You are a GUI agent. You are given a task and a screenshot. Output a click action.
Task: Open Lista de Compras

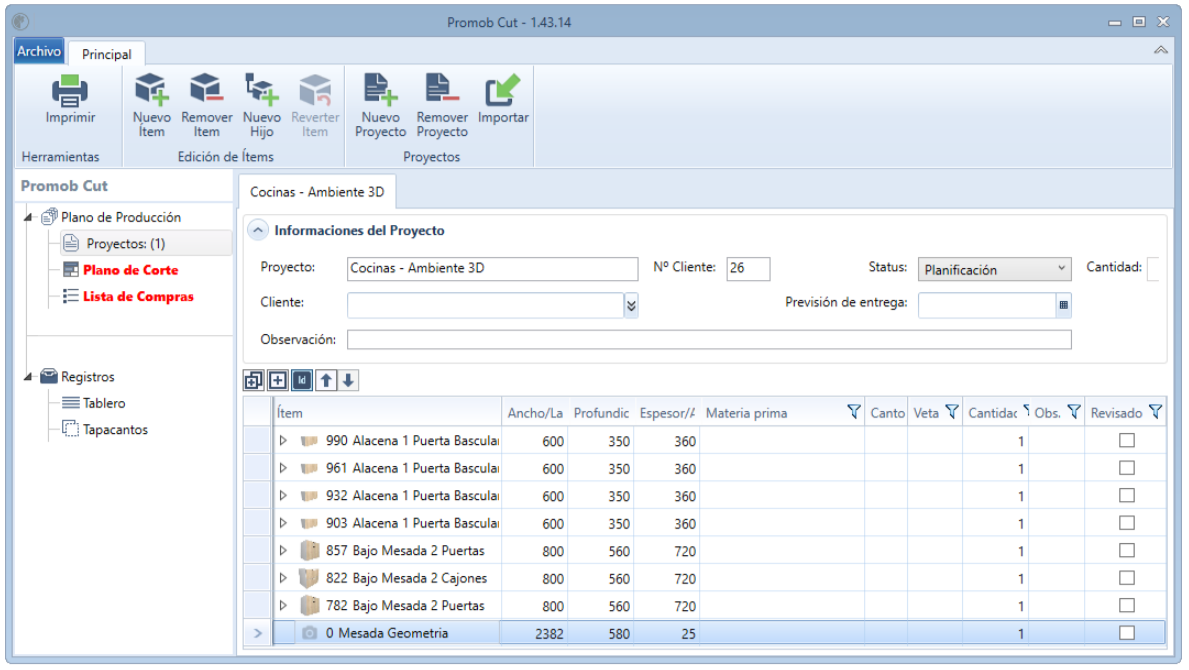138,296
